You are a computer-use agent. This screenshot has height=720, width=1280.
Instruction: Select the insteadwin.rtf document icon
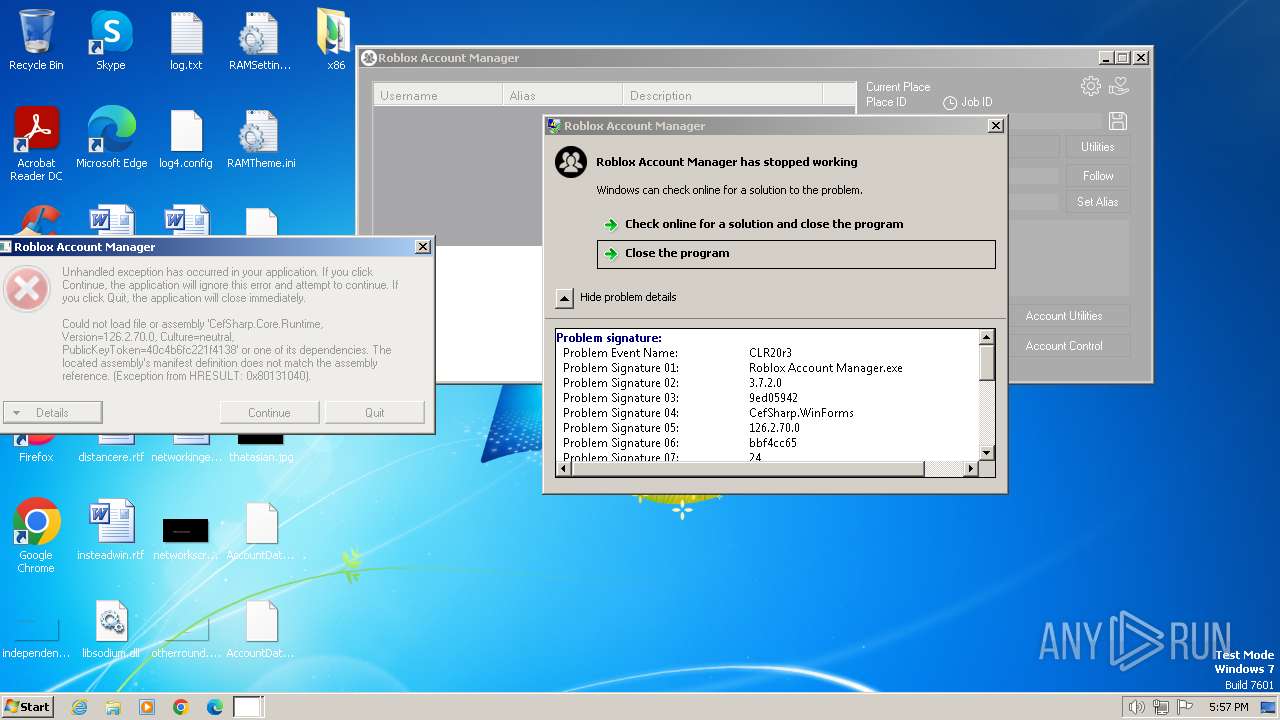pyautogui.click(x=111, y=530)
